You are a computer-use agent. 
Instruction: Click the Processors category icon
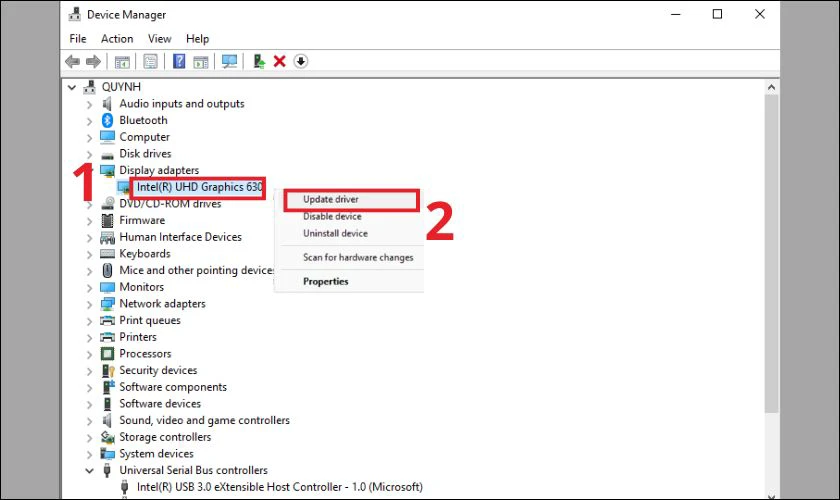pos(107,354)
